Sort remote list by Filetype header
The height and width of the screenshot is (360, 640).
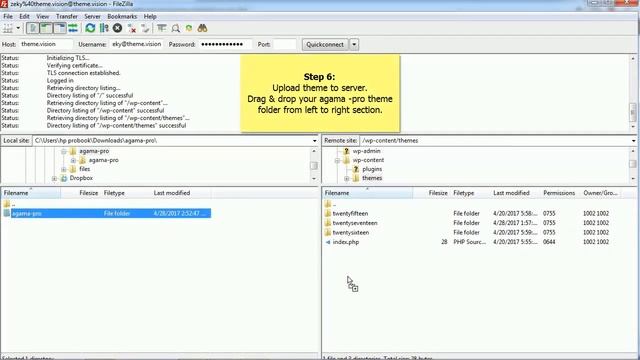tap(469, 193)
